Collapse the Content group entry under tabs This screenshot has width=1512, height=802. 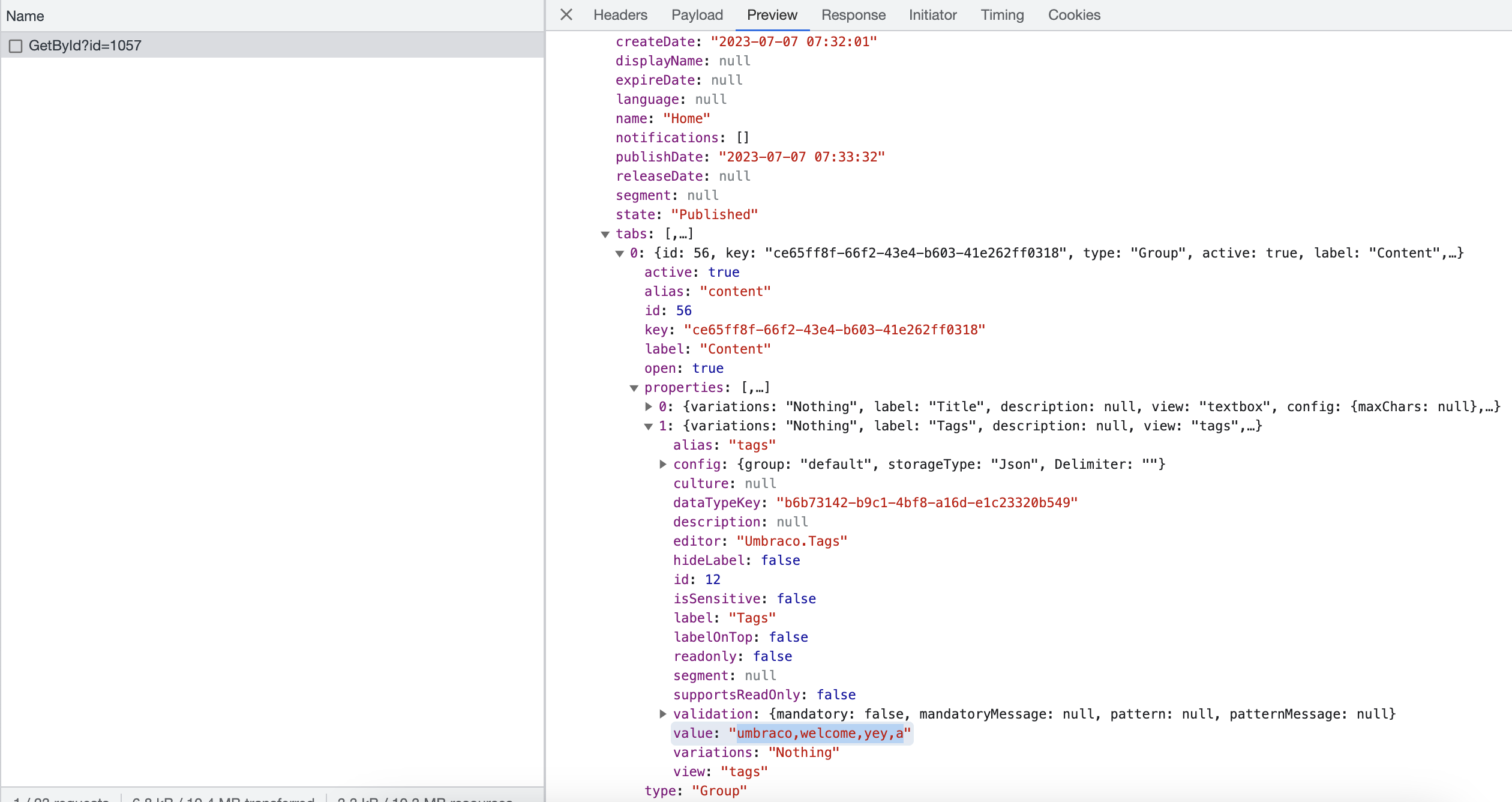click(x=620, y=253)
